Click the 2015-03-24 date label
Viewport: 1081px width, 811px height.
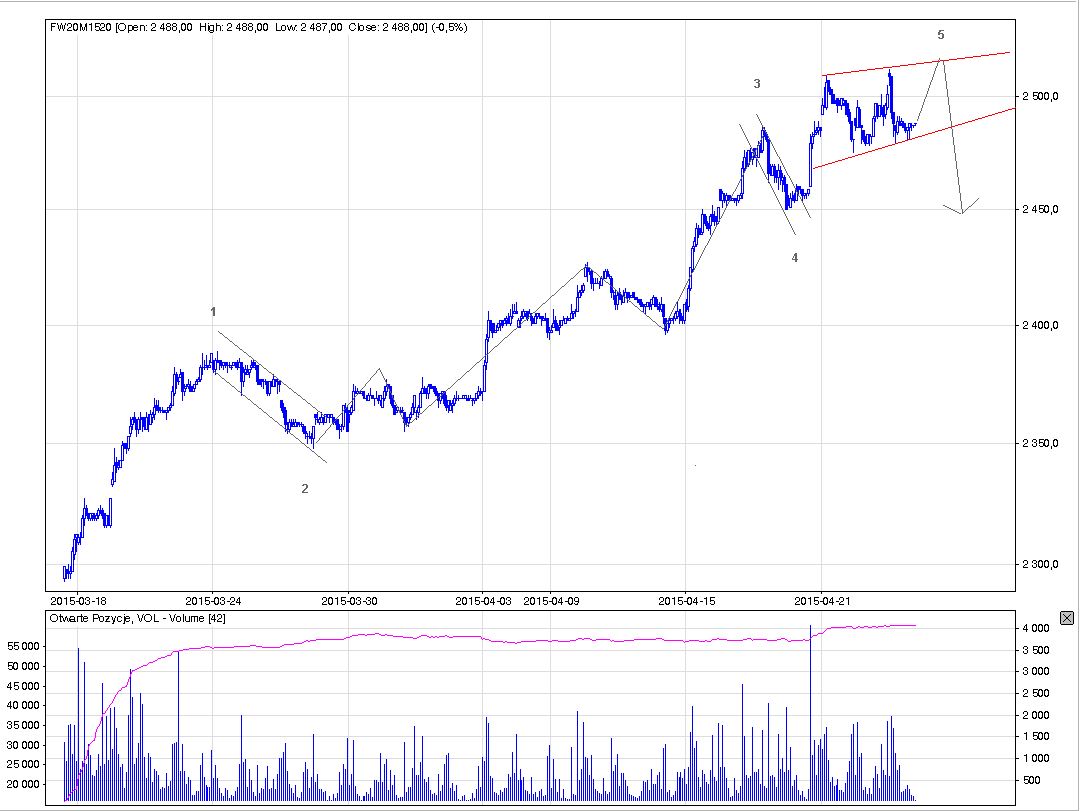tap(211, 601)
